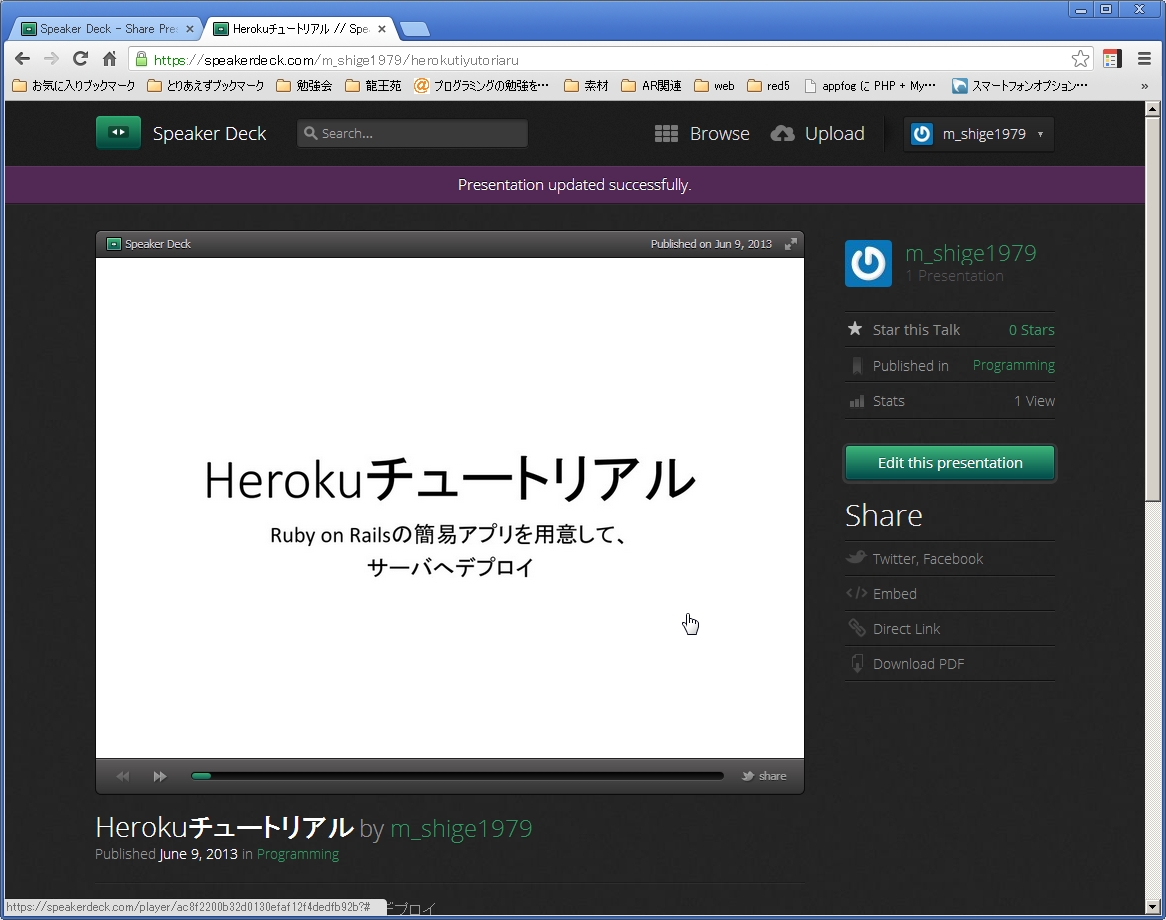Open AR関連 bookmark folder

(651, 86)
